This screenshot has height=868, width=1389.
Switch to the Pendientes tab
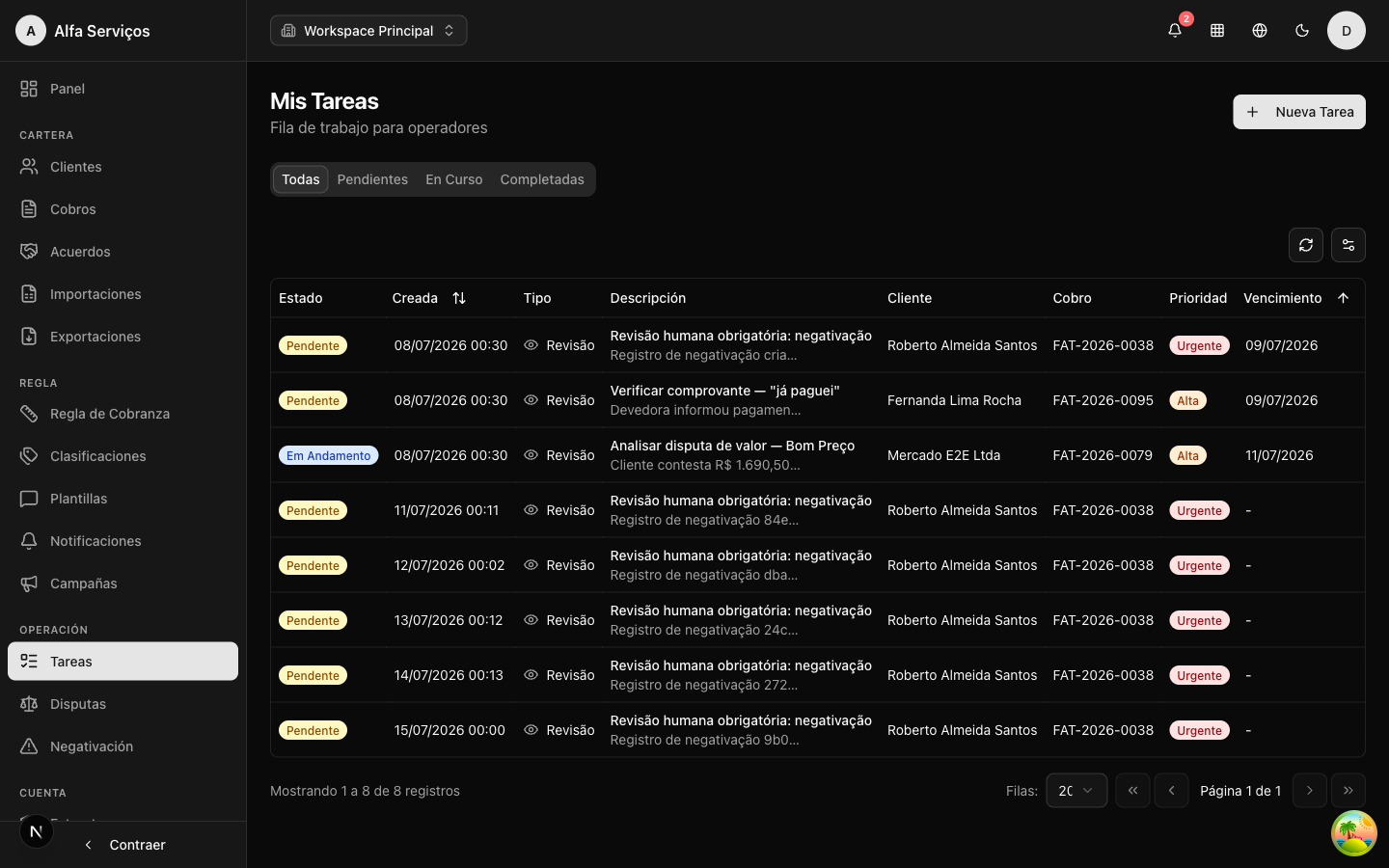[x=372, y=179]
